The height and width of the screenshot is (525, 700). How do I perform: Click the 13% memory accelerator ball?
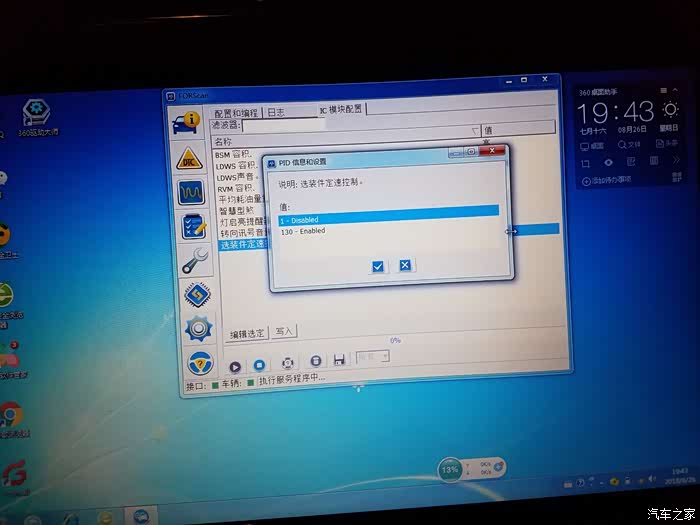(450, 470)
